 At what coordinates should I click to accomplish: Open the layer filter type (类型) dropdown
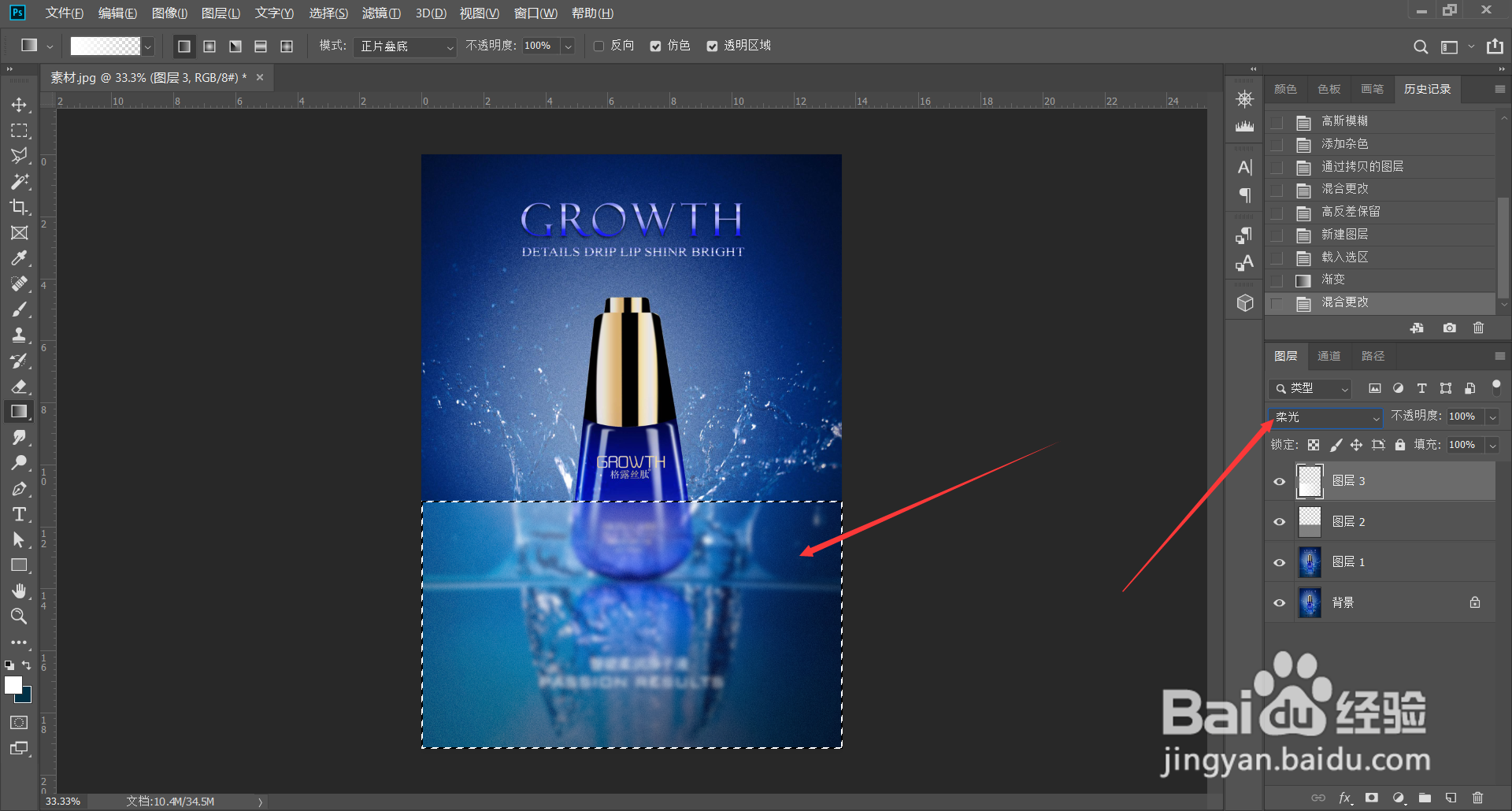click(x=1310, y=388)
